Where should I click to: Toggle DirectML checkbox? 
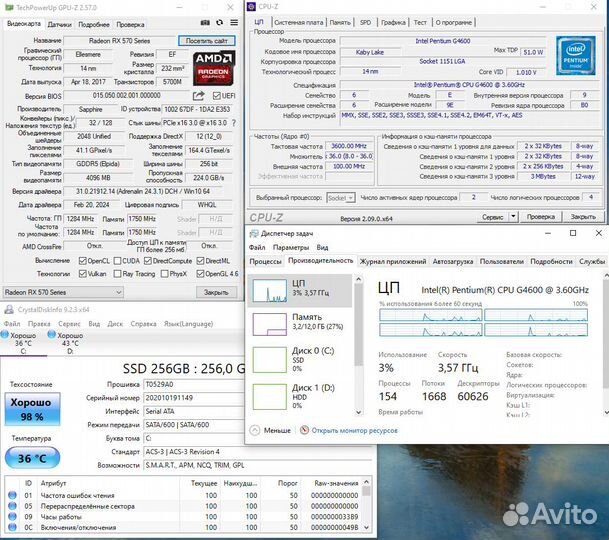[x=200, y=261]
